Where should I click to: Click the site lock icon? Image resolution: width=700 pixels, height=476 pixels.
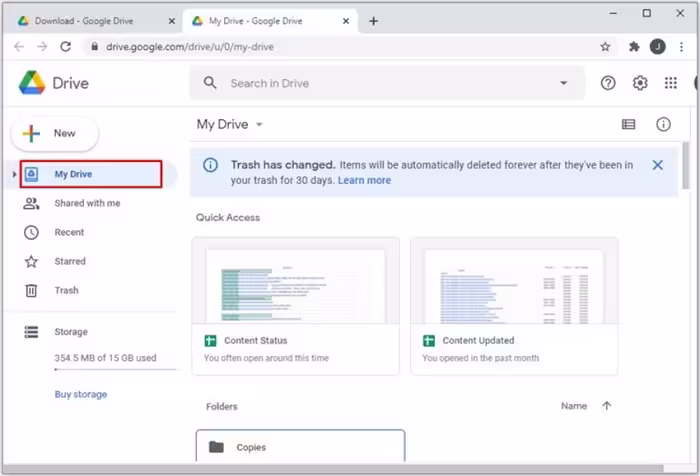(94, 46)
